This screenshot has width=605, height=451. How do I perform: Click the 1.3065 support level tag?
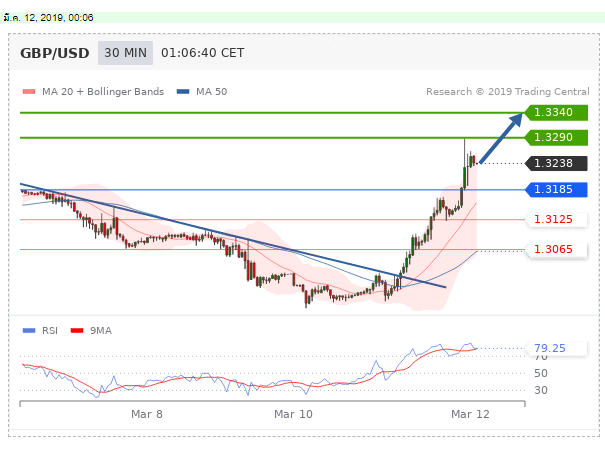click(x=556, y=250)
